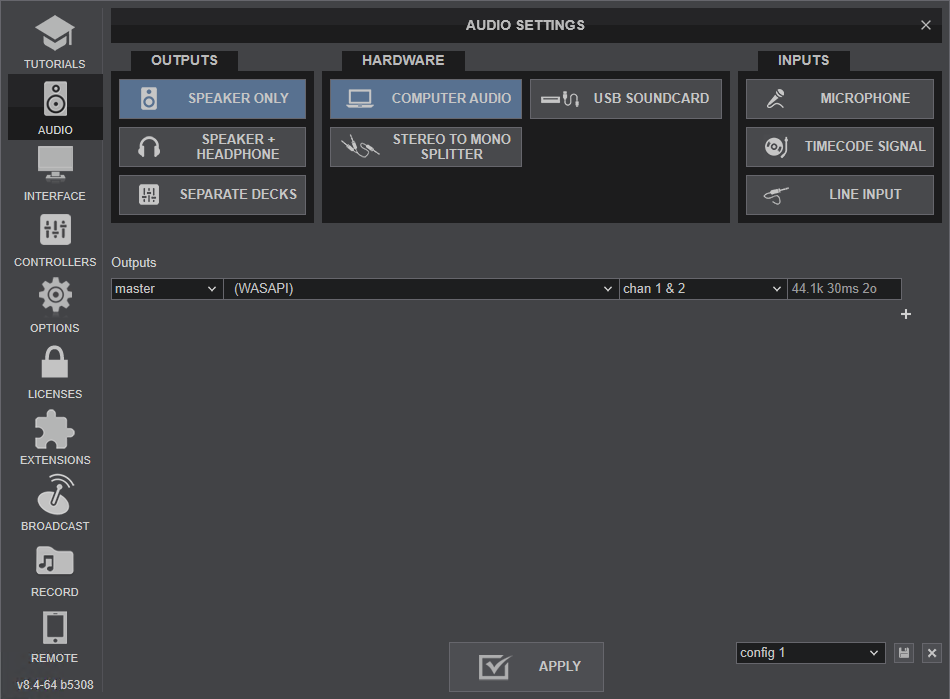The width and height of the screenshot is (950, 699).
Task: Open the Tutorials section graduation cap icon
Action: coord(55,33)
